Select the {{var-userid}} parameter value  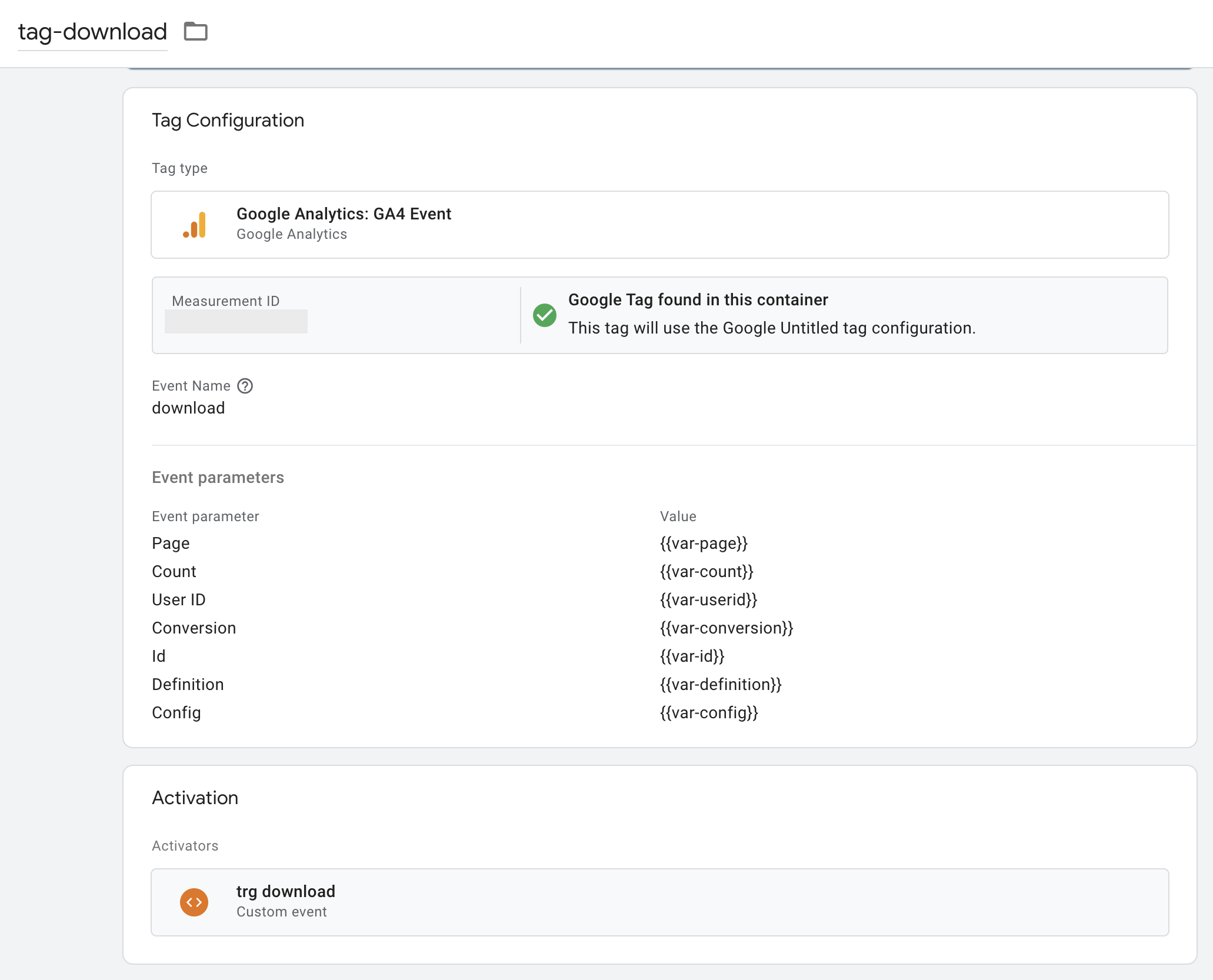pyautogui.click(x=708, y=600)
